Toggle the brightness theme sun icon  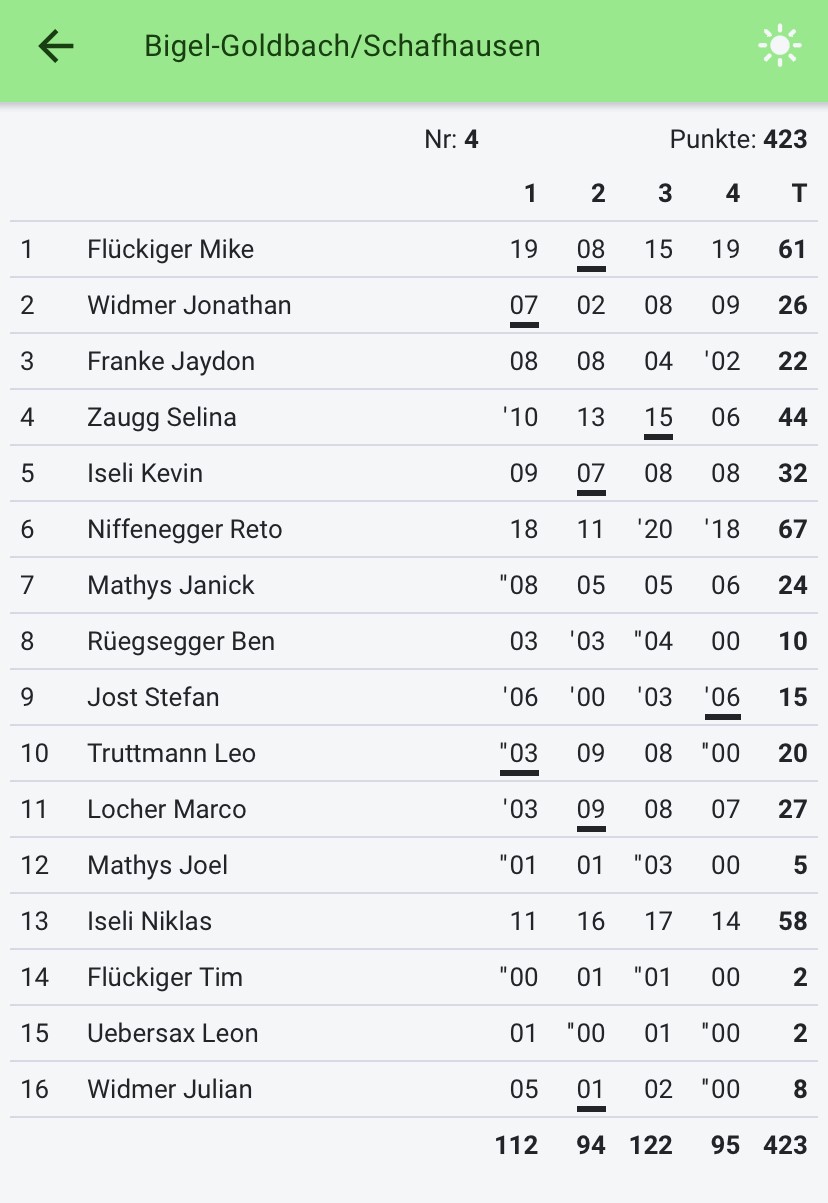[x=780, y=46]
